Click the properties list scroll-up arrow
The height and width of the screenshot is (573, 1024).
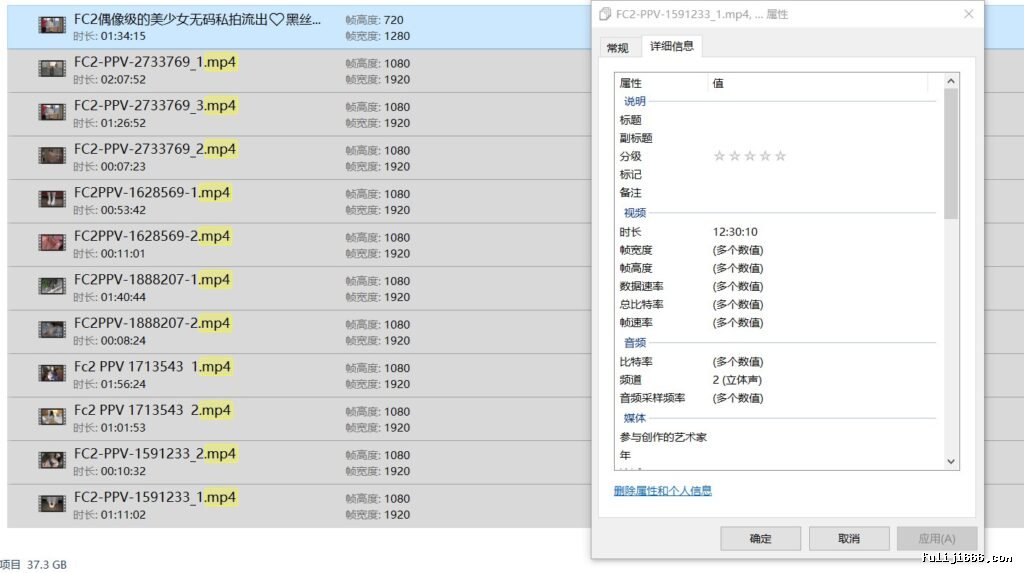point(951,81)
